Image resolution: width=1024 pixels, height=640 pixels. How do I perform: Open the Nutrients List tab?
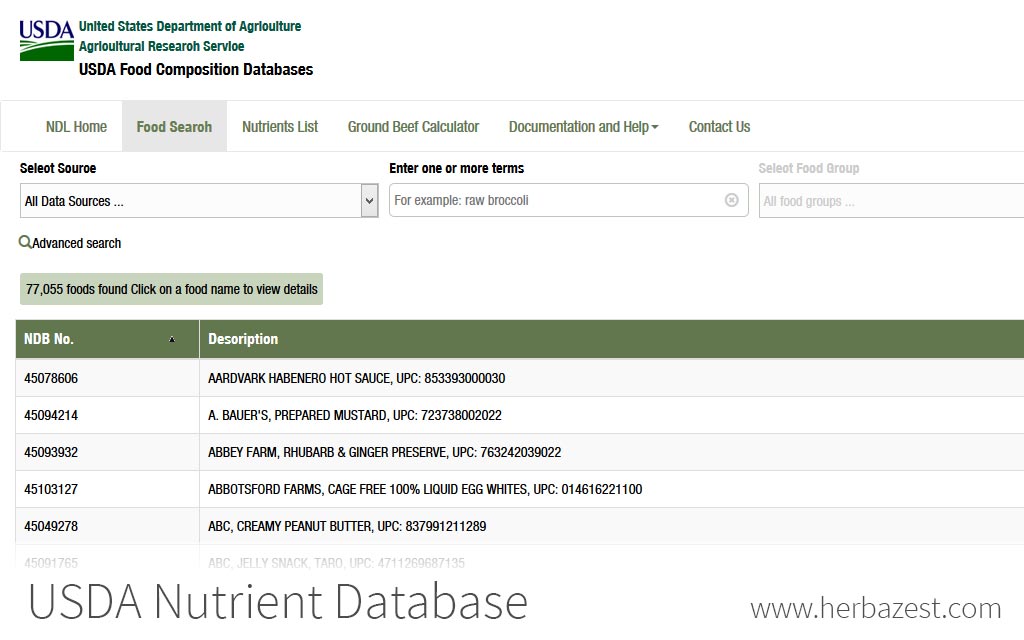click(280, 127)
